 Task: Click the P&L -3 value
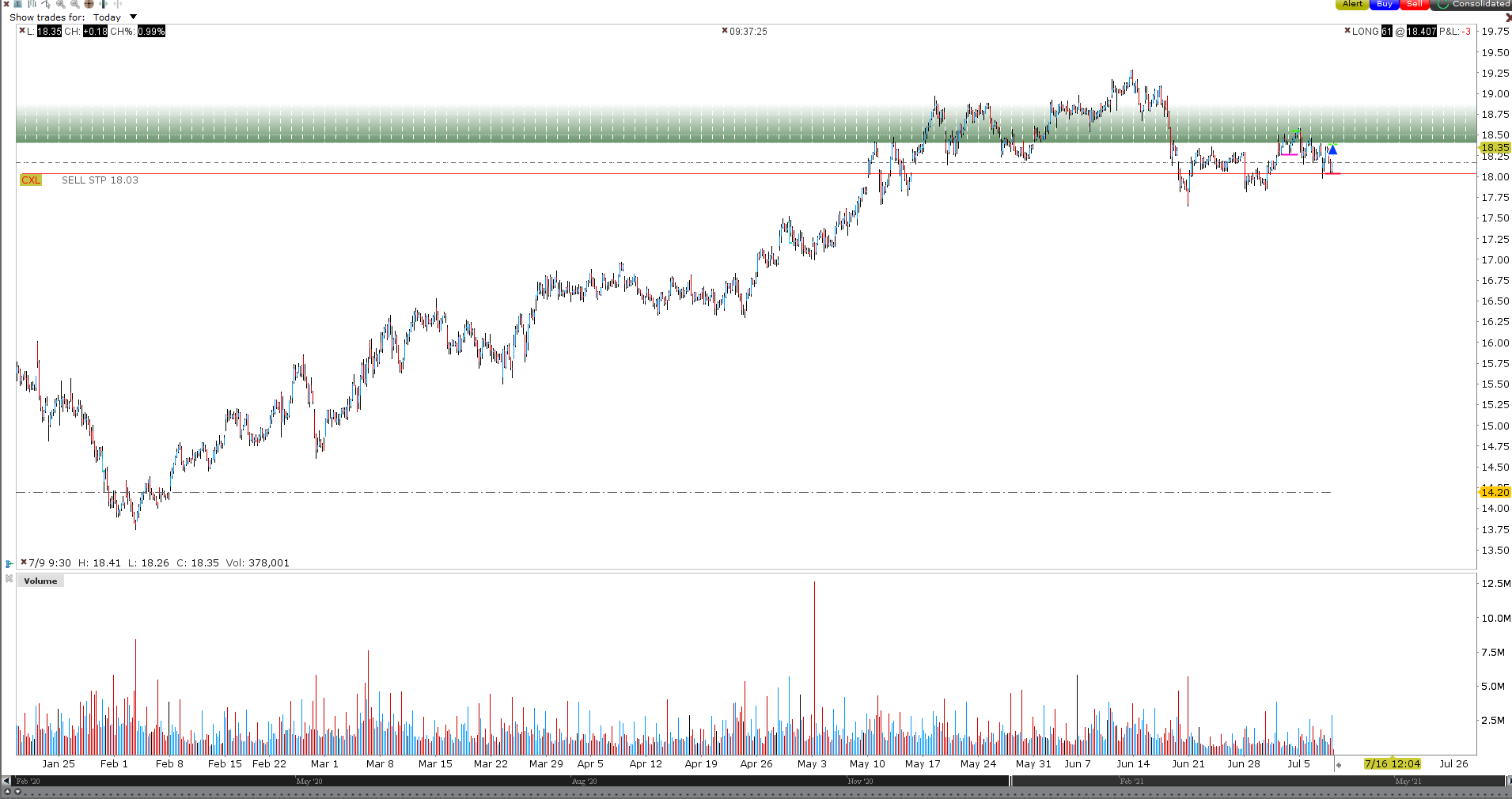1466,31
